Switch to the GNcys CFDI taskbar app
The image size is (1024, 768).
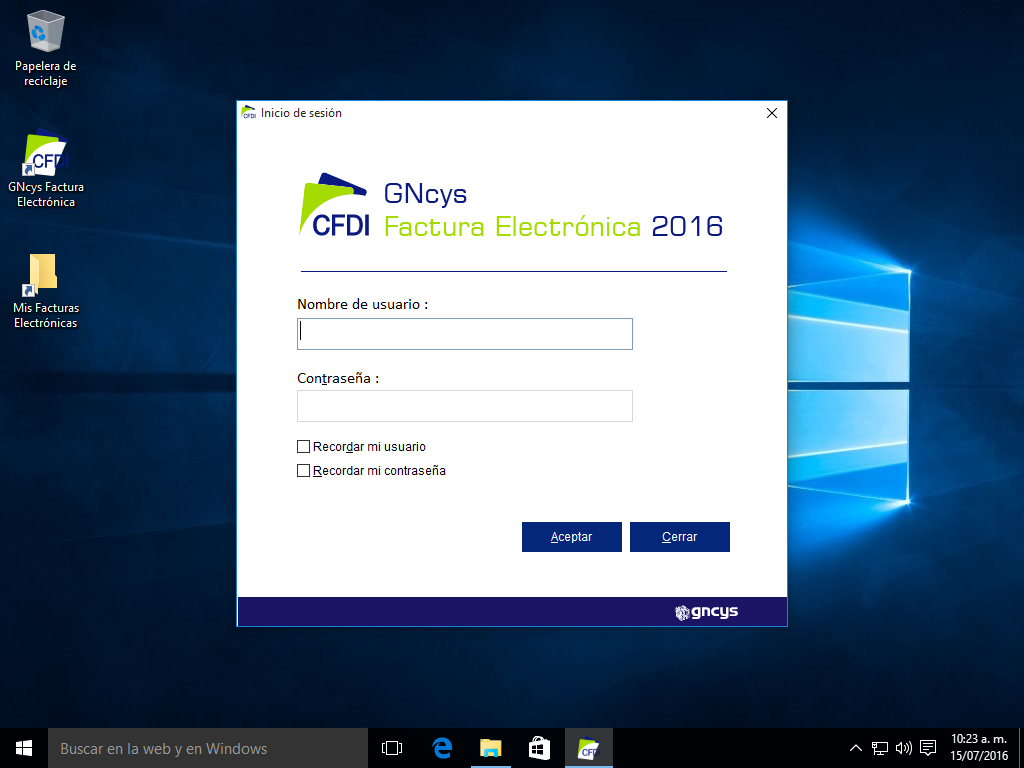tap(589, 748)
